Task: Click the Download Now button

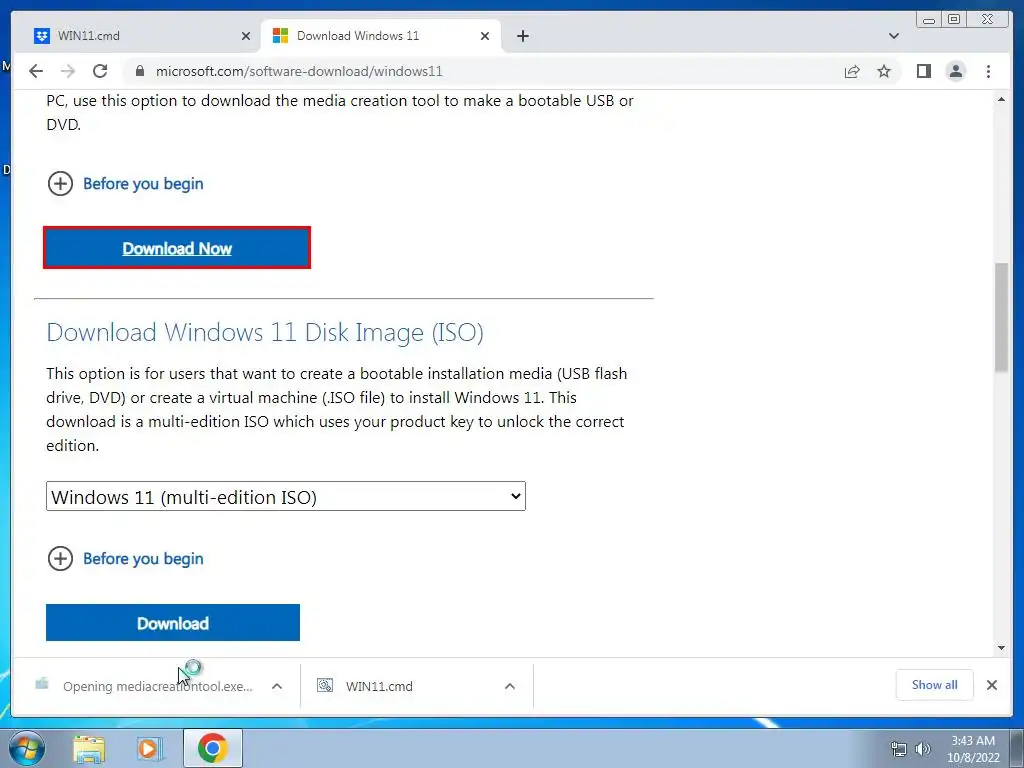Action: click(x=177, y=248)
